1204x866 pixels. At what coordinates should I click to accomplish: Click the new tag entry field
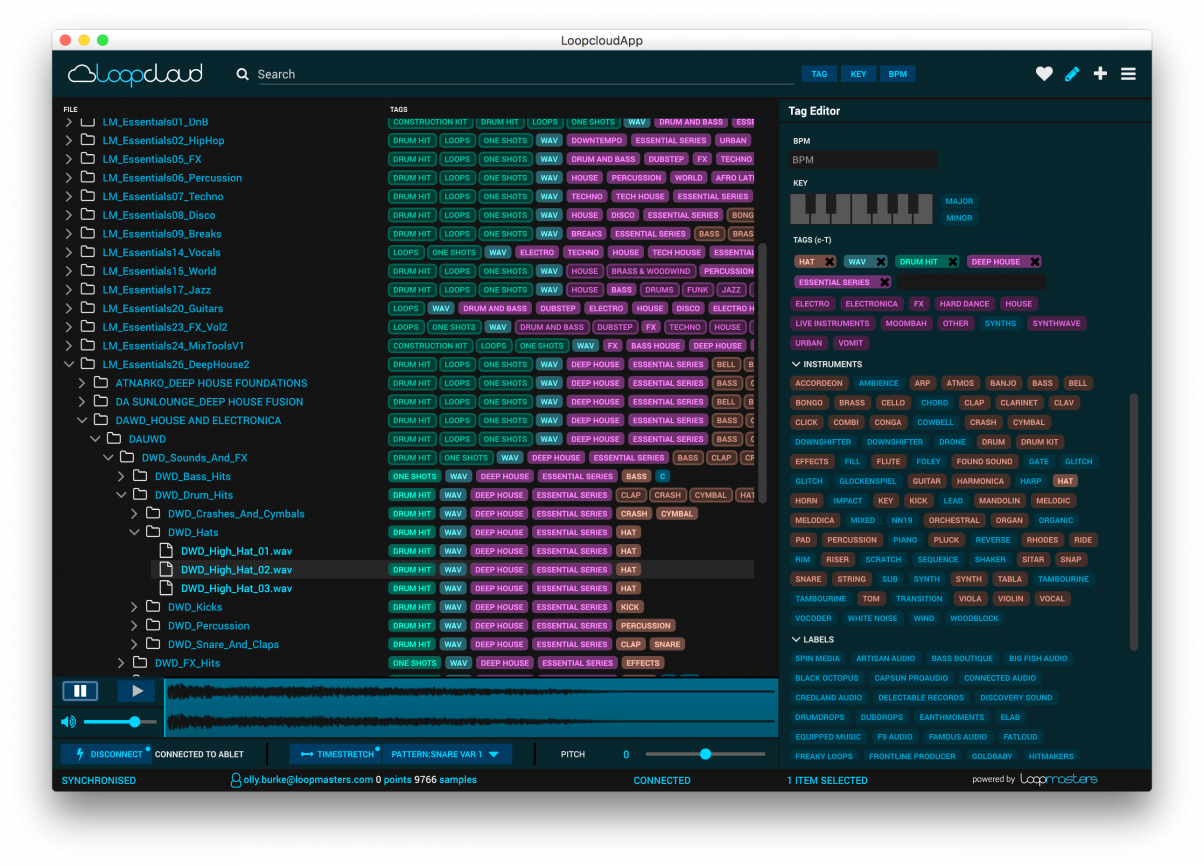(971, 283)
